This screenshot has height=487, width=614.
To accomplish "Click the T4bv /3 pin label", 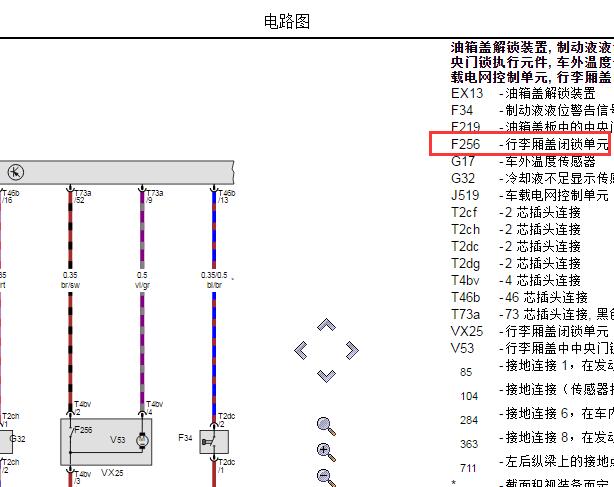I will (x=82, y=477).
